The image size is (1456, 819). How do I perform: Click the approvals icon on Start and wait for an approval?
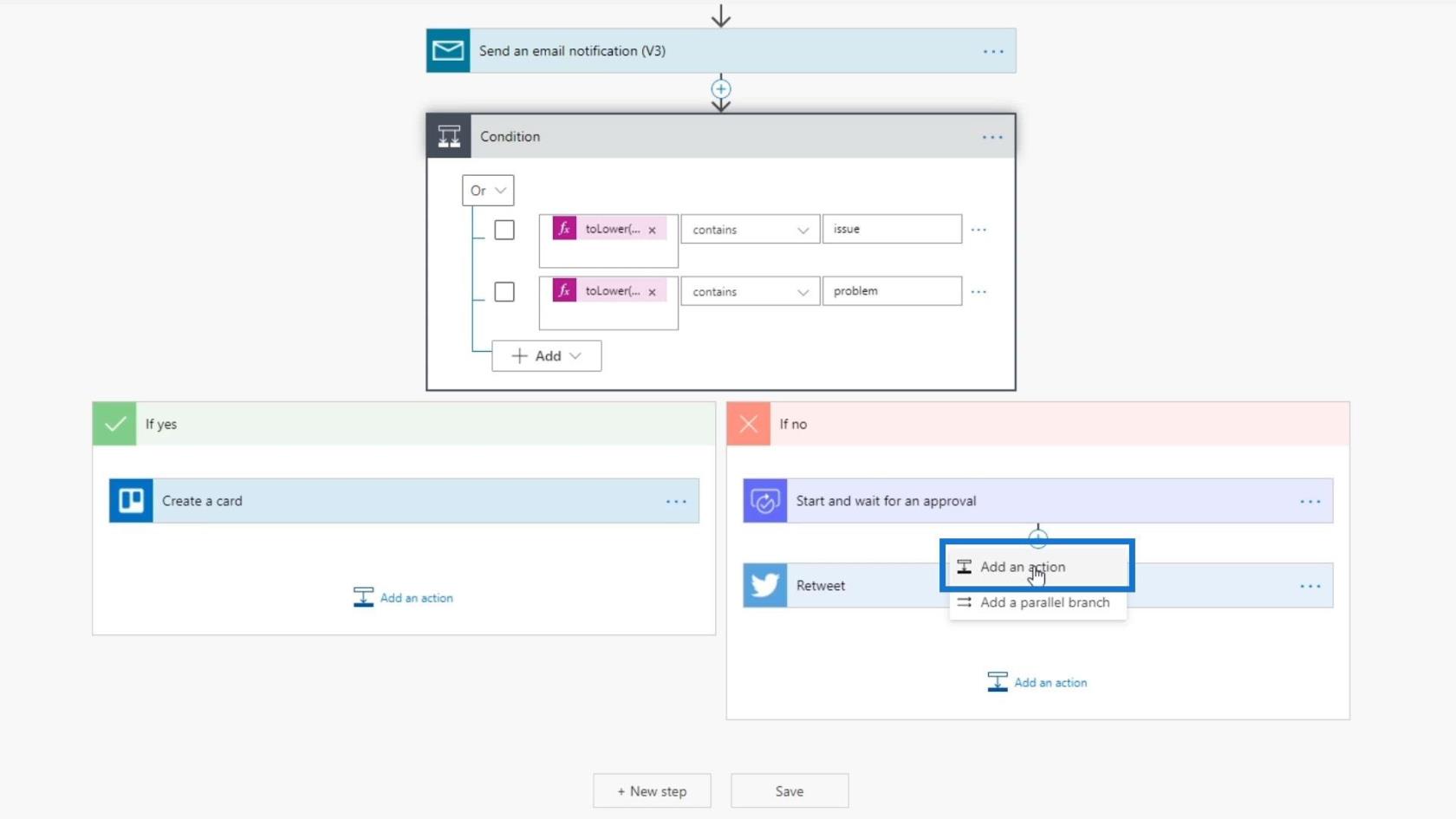pos(765,501)
